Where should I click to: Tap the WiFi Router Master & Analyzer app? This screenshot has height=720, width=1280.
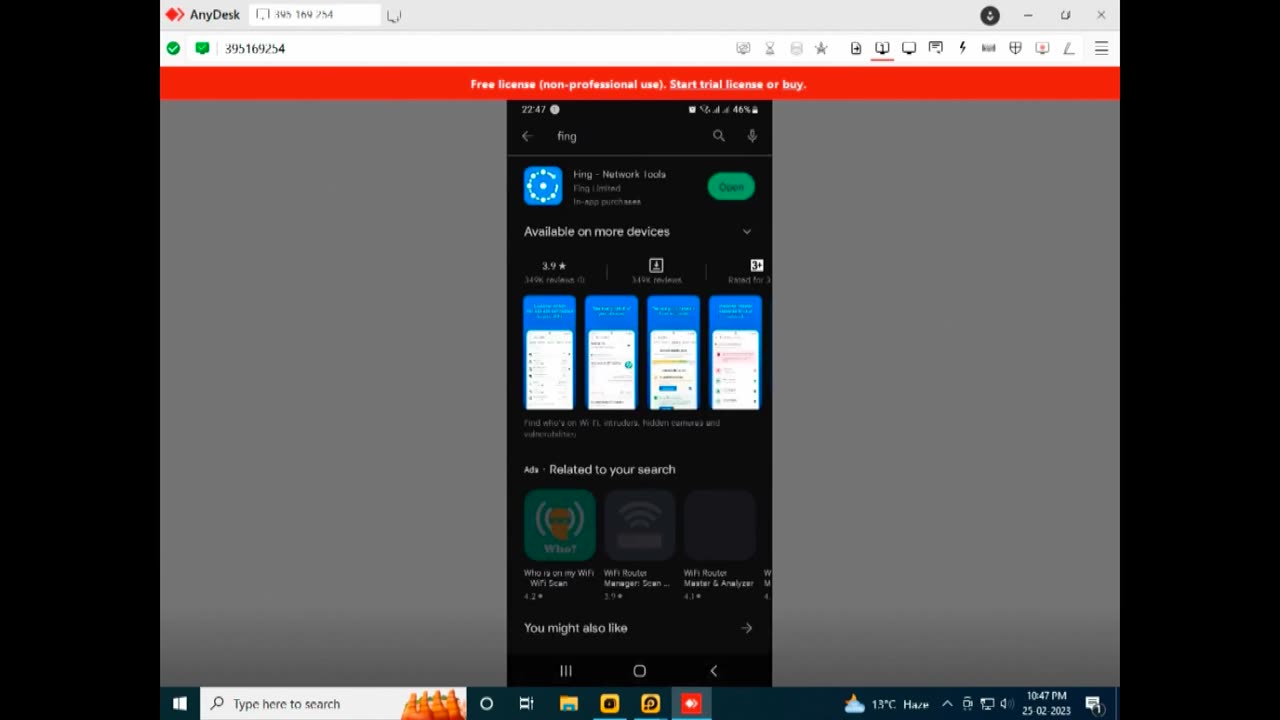coord(719,545)
